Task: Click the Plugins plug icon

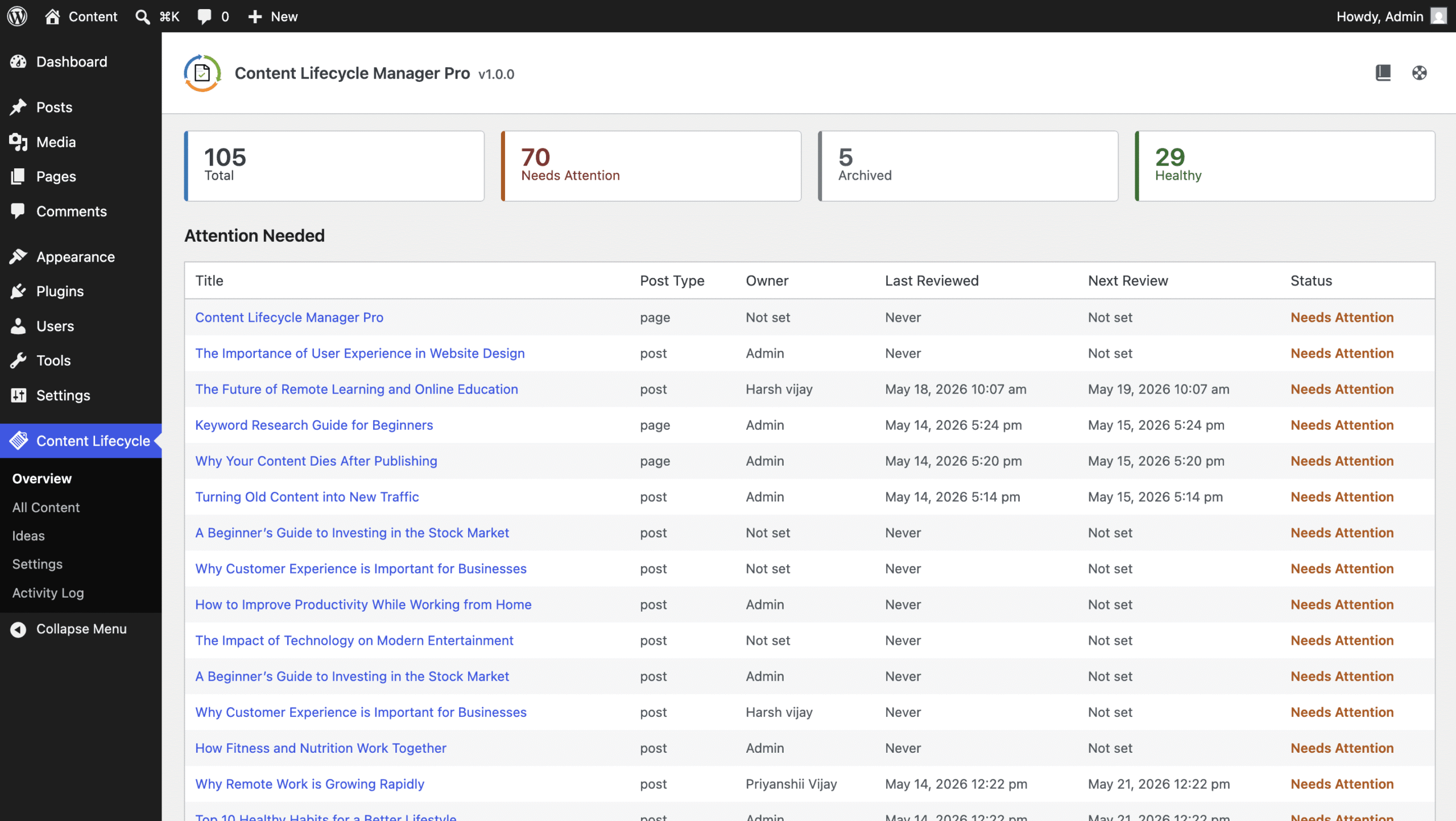Action: (18, 291)
